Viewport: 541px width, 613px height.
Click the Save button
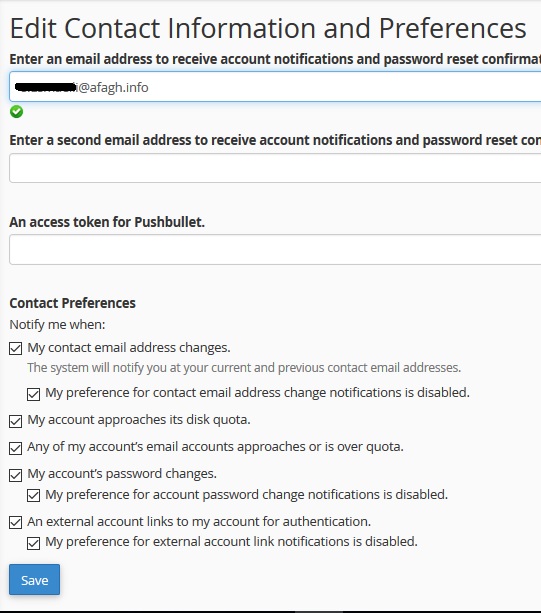click(x=34, y=580)
